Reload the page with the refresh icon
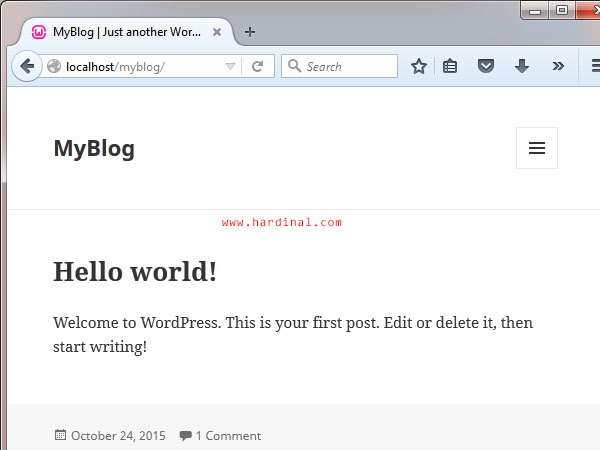The height and width of the screenshot is (450, 600). pyautogui.click(x=258, y=67)
